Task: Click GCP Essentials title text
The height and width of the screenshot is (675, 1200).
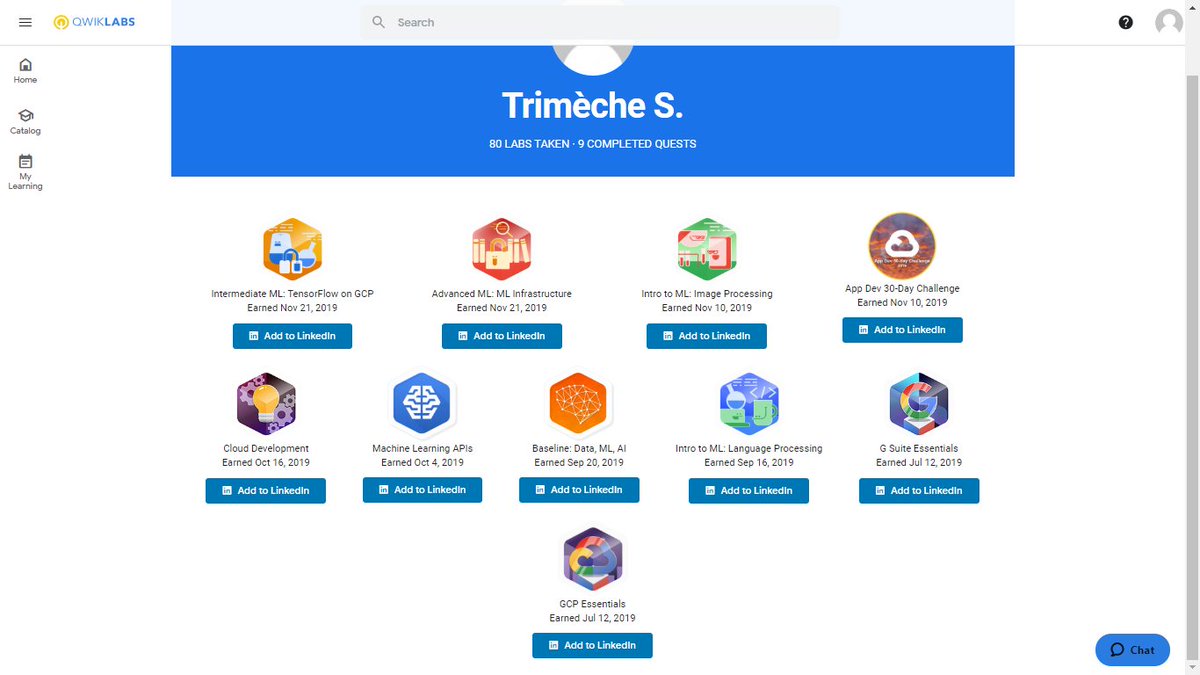Action: pyautogui.click(x=592, y=604)
